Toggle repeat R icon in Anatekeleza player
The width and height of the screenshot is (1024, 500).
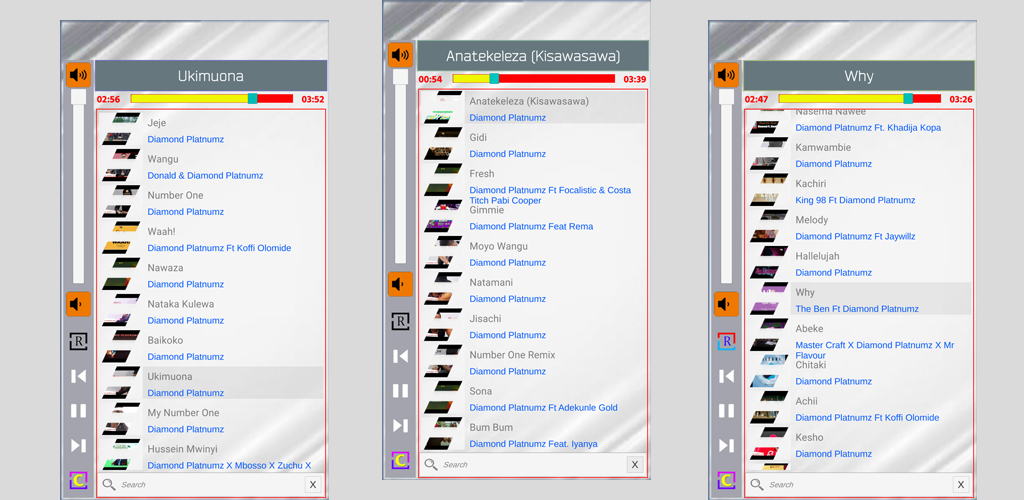[400, 321]
